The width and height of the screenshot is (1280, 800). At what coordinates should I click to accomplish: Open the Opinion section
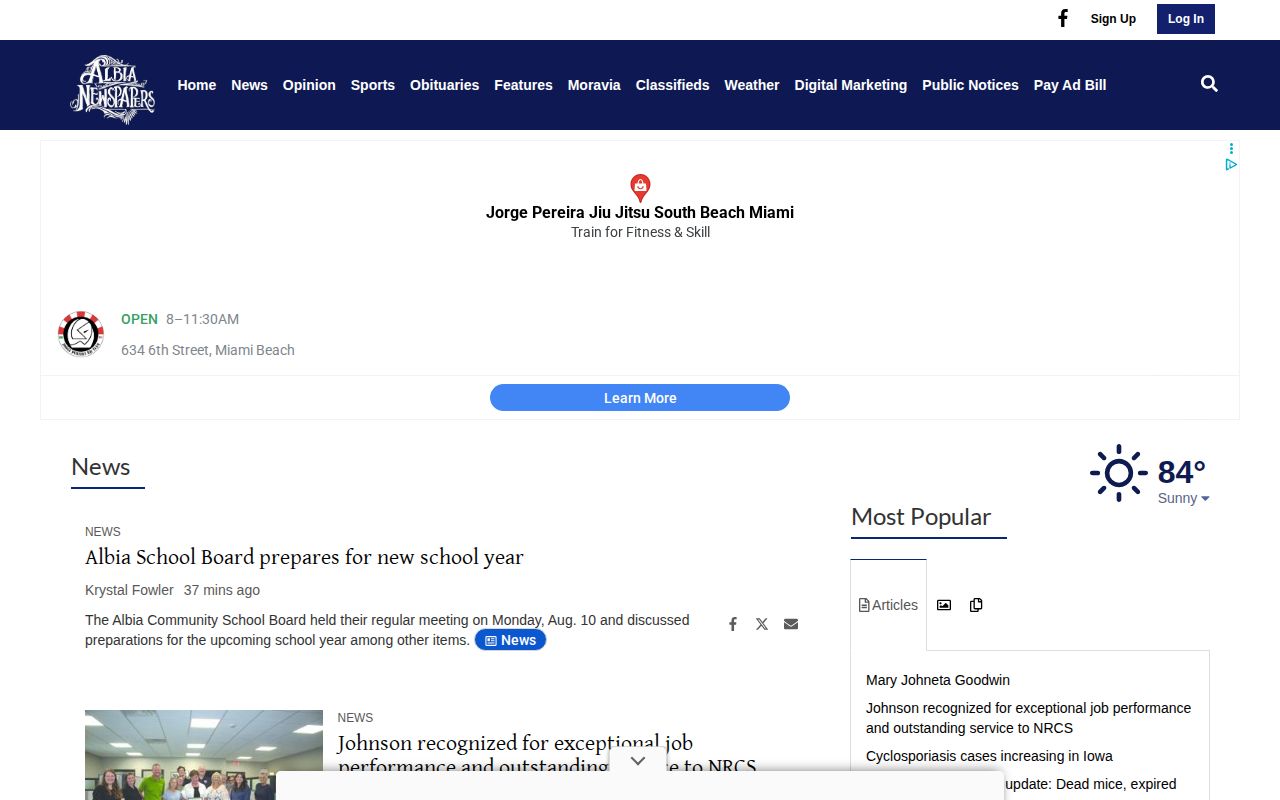tap(309, 85)
